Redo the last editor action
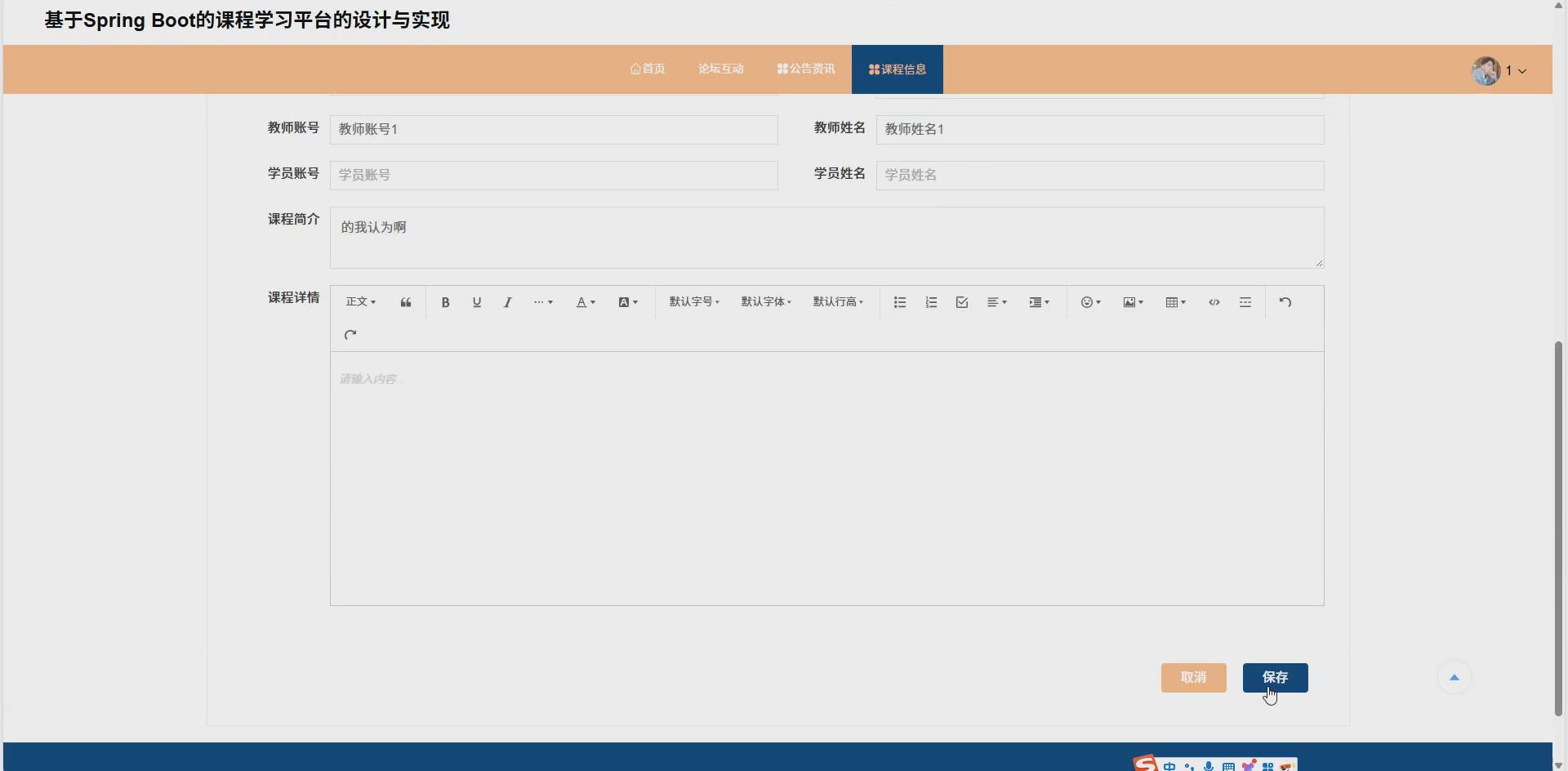1568x771 pixels. [x=350, y=334]
